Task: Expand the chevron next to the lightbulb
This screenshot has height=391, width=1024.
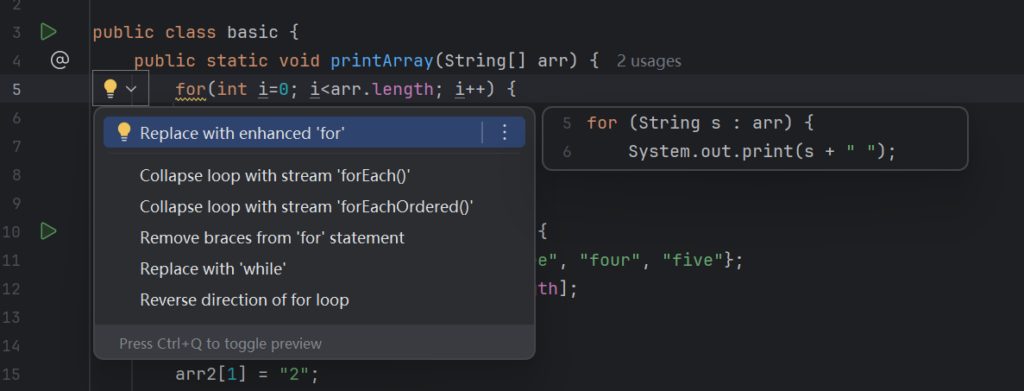Action: click(132, 89)
